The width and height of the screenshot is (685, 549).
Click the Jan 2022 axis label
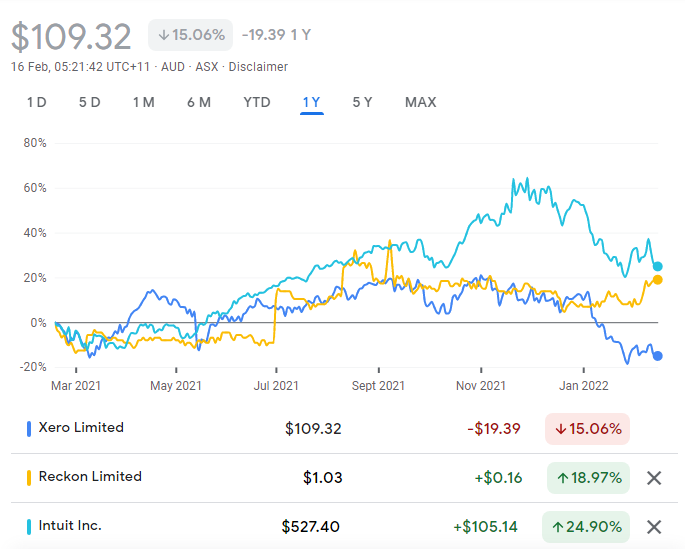click(584, 386)
